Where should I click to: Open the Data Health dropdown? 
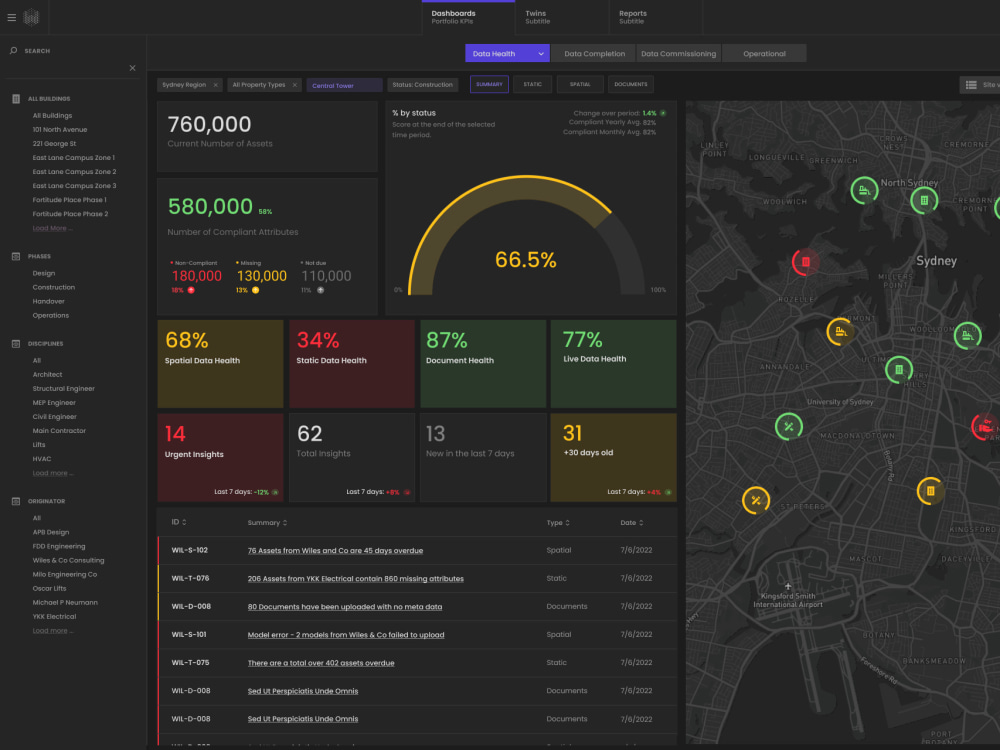(x=507, y=54)
